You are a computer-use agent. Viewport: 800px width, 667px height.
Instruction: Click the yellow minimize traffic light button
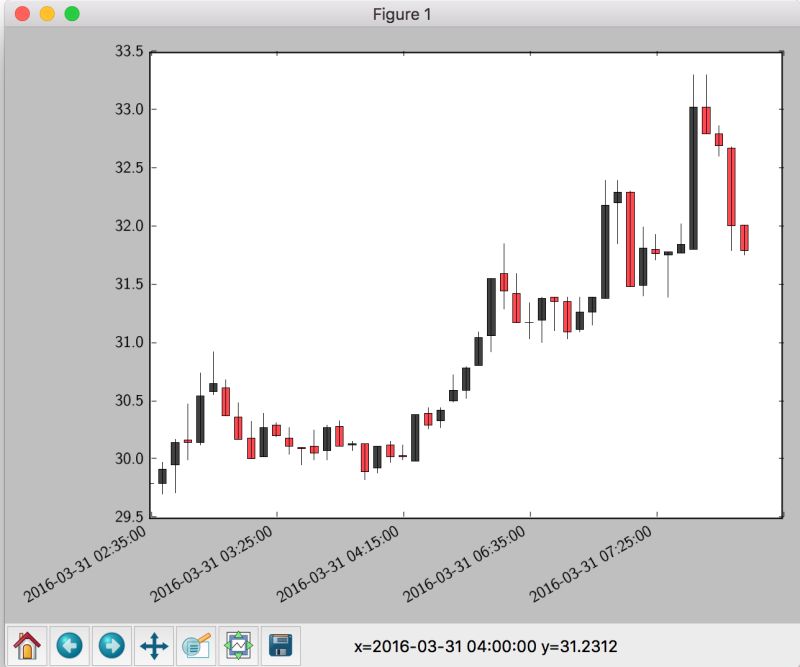[48, 14]
